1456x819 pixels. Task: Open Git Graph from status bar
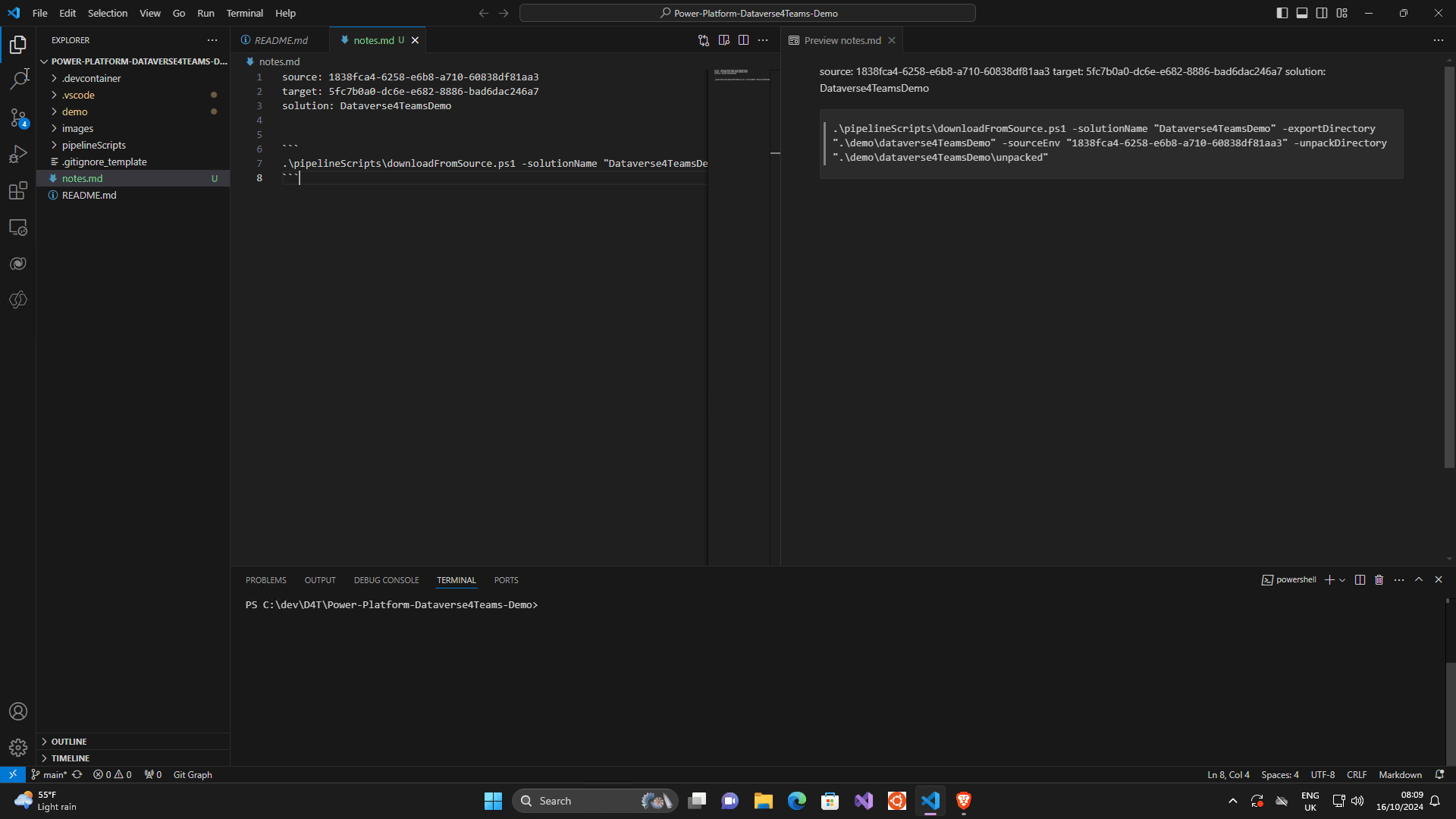193,774
